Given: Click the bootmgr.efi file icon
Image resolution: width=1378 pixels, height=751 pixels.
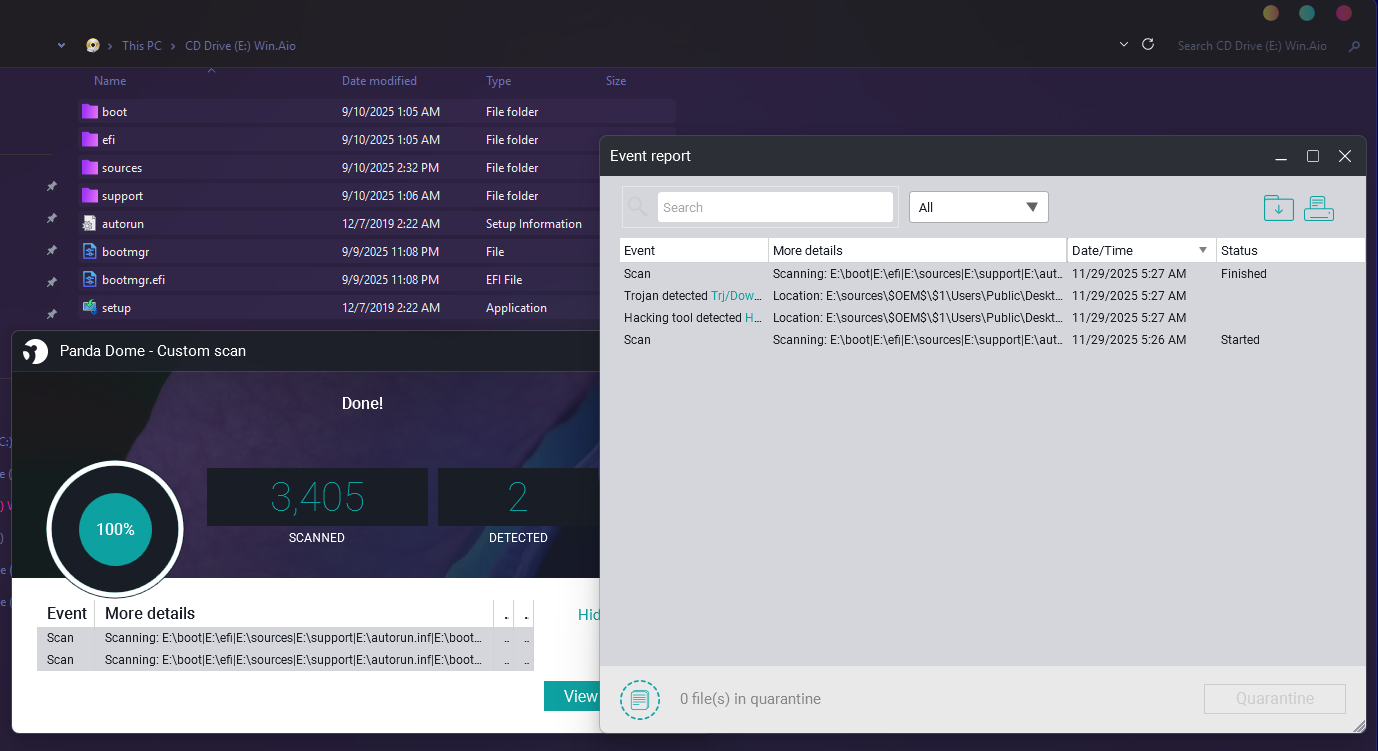Looking at the screenshot, I should (89, 279).
